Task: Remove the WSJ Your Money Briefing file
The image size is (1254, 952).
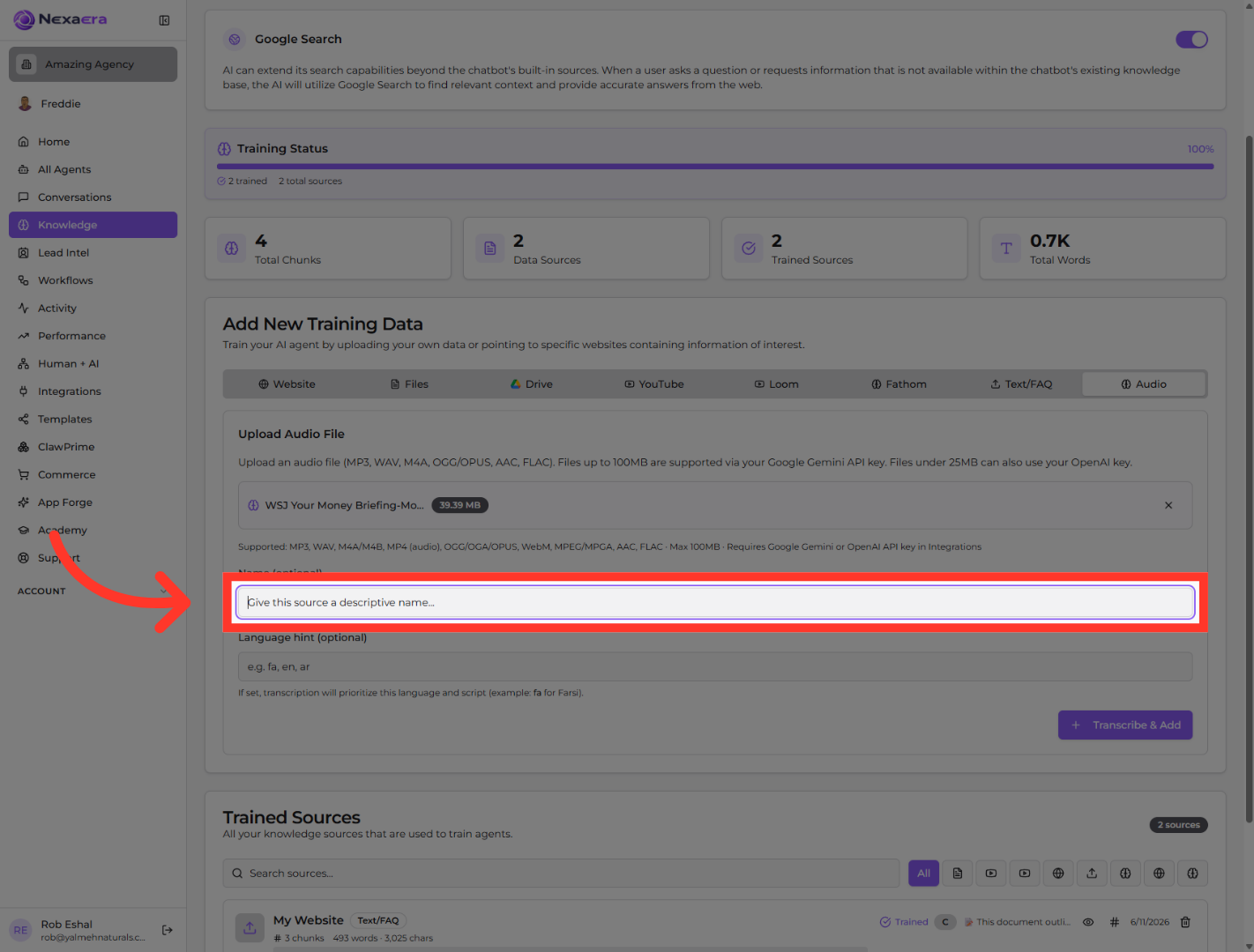Action: (1168, 505)
